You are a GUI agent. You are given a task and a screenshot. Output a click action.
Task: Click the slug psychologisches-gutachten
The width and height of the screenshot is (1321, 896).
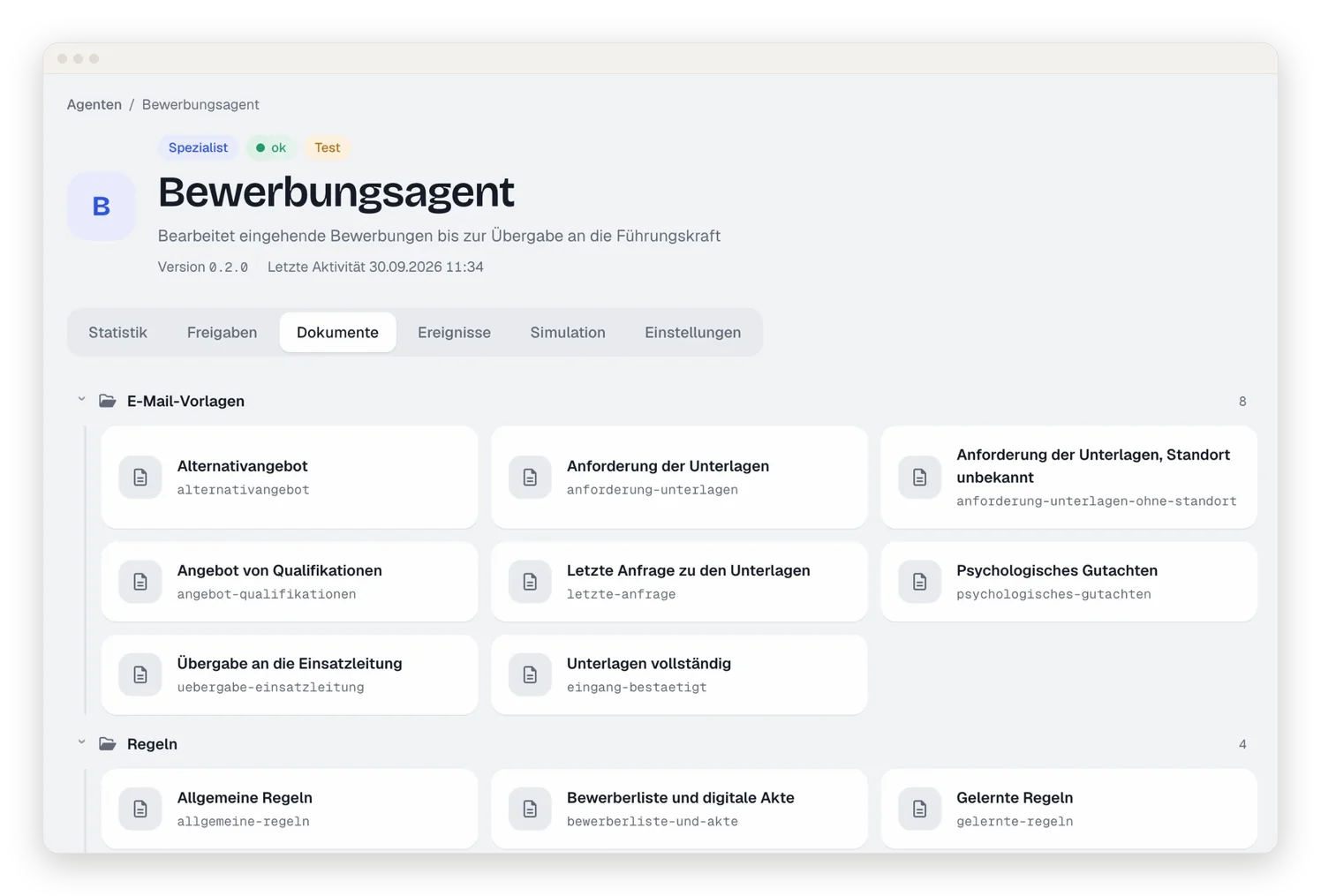click(x=1053, y=594)
